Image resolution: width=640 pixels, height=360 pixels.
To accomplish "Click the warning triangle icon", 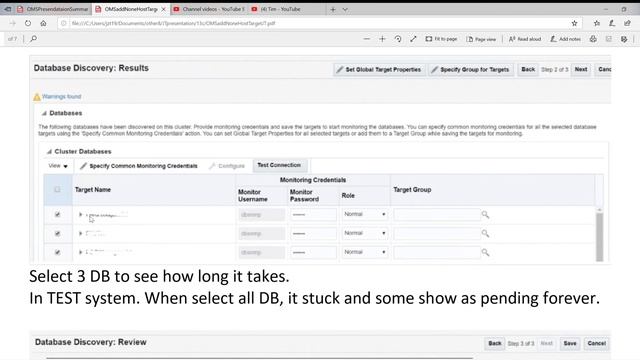I will pyautogui.click(x=37, y=97).
